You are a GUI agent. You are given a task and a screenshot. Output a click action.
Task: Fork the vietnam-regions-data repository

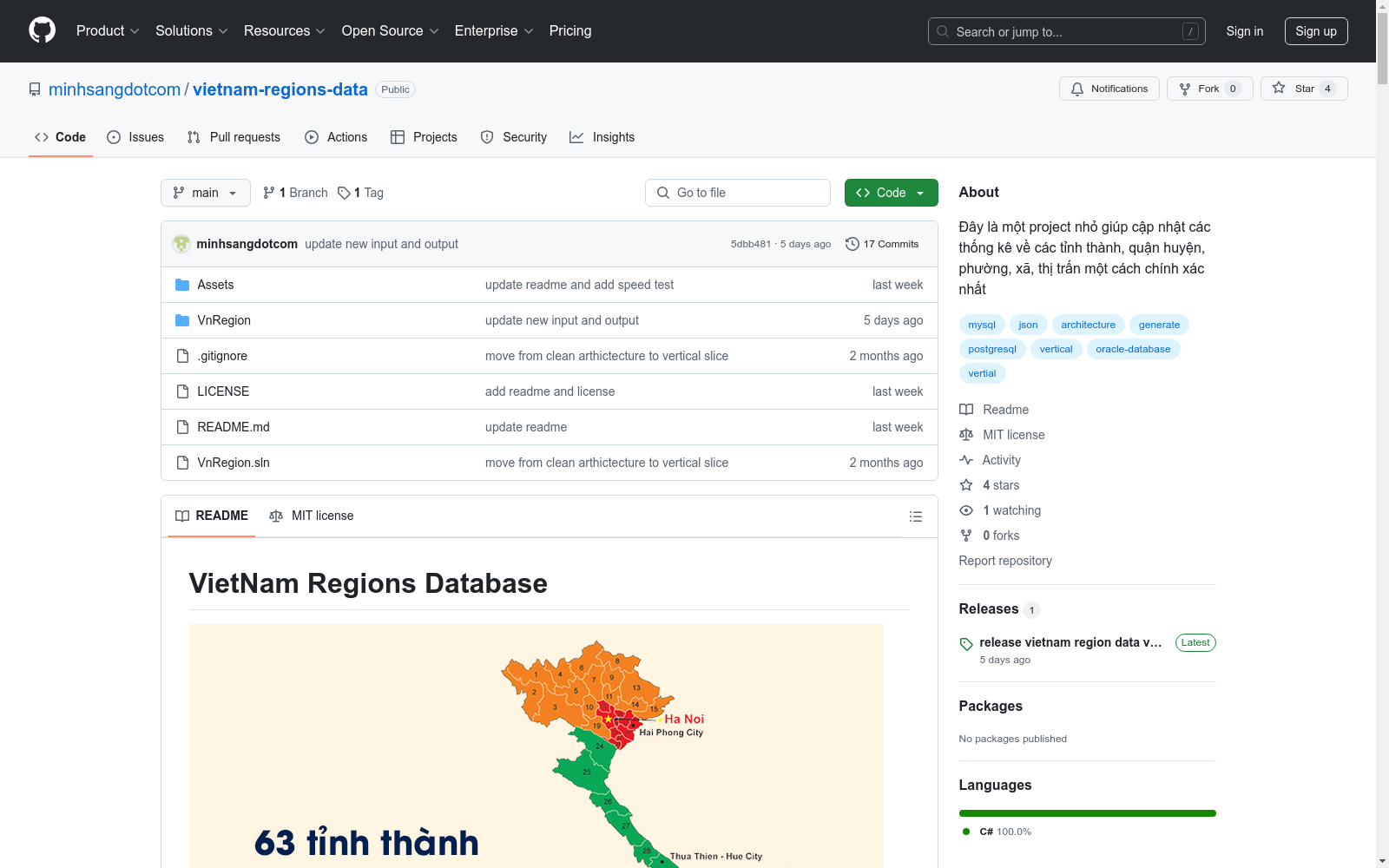click(x=1209, y=89)
